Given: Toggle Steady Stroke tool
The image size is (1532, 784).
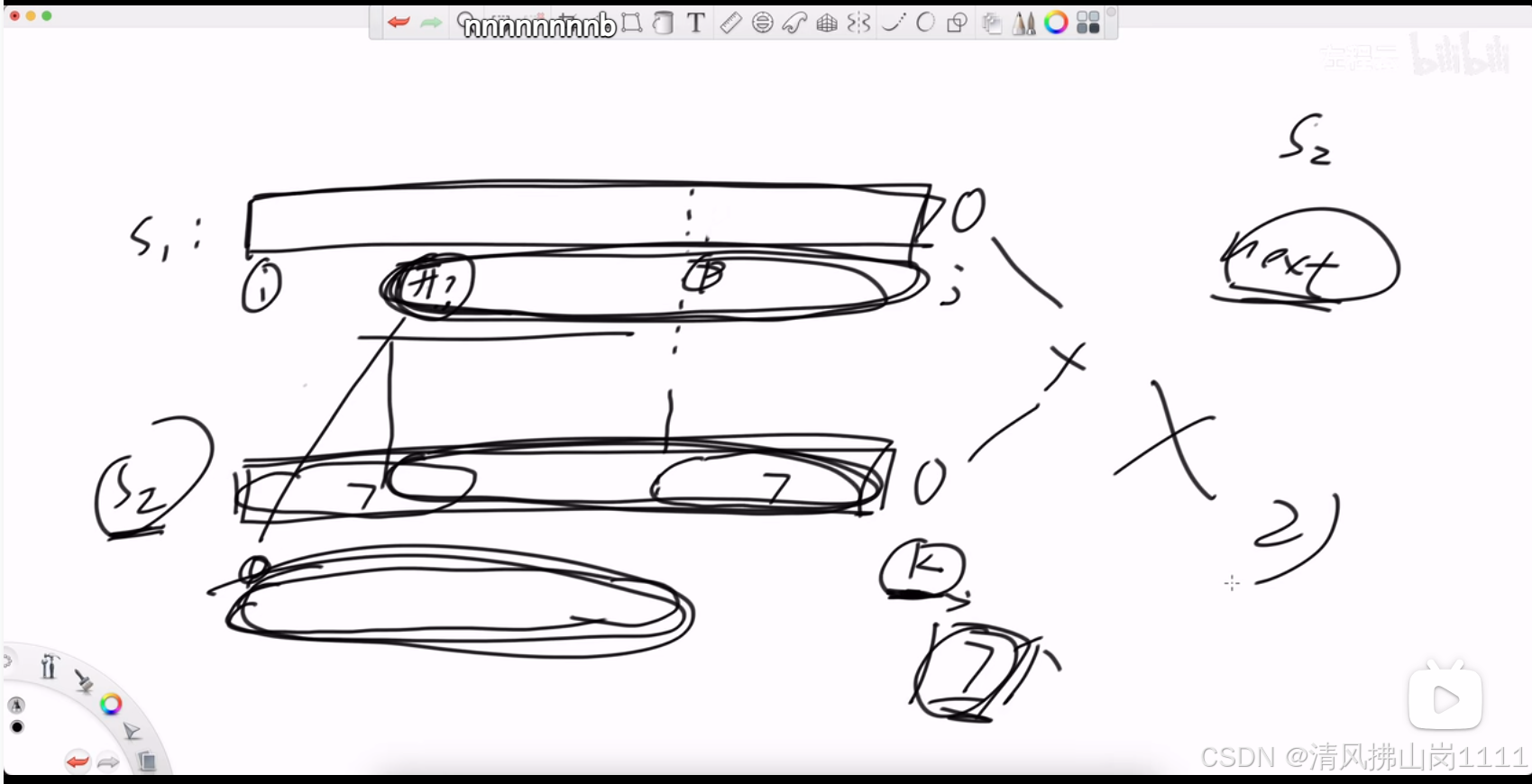Looking at the screenshot, I should pos(893,23).
